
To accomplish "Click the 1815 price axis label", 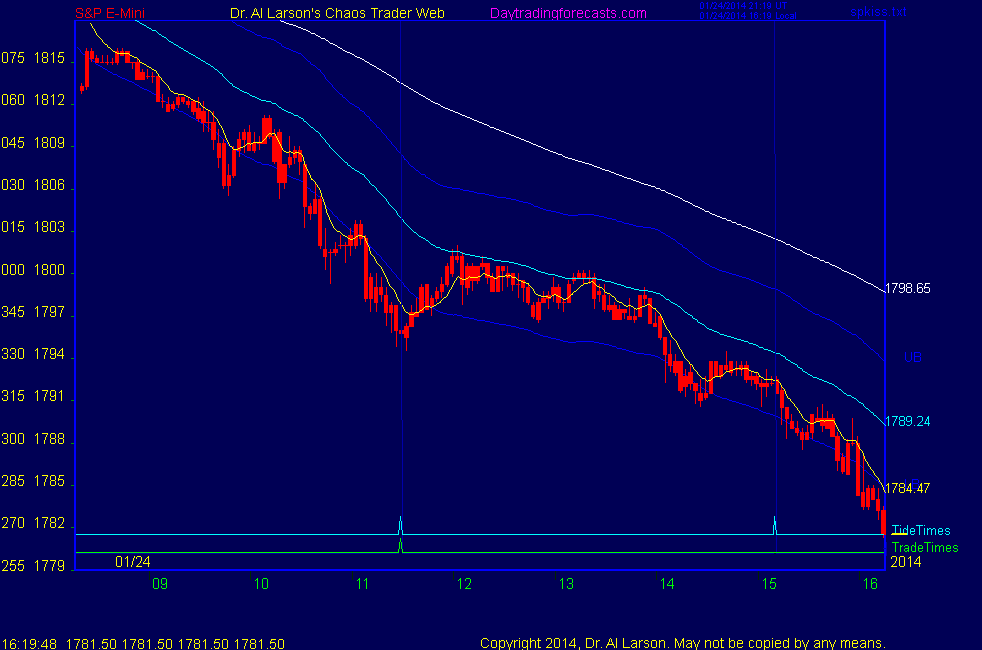I will click(49, 58).
